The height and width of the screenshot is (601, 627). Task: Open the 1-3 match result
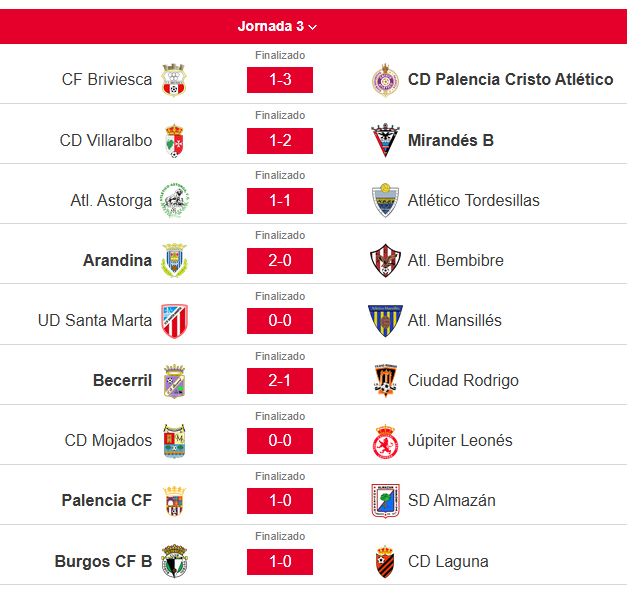click(x=280, y=80)
